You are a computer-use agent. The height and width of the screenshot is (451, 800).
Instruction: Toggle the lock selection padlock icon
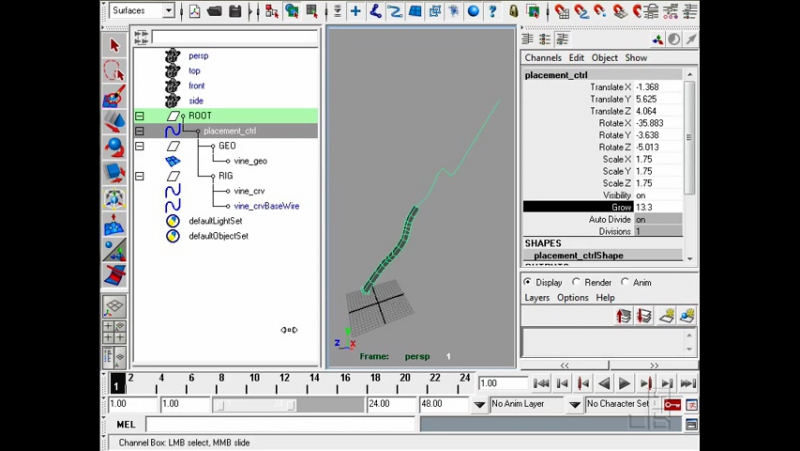[x=514, y=11]
